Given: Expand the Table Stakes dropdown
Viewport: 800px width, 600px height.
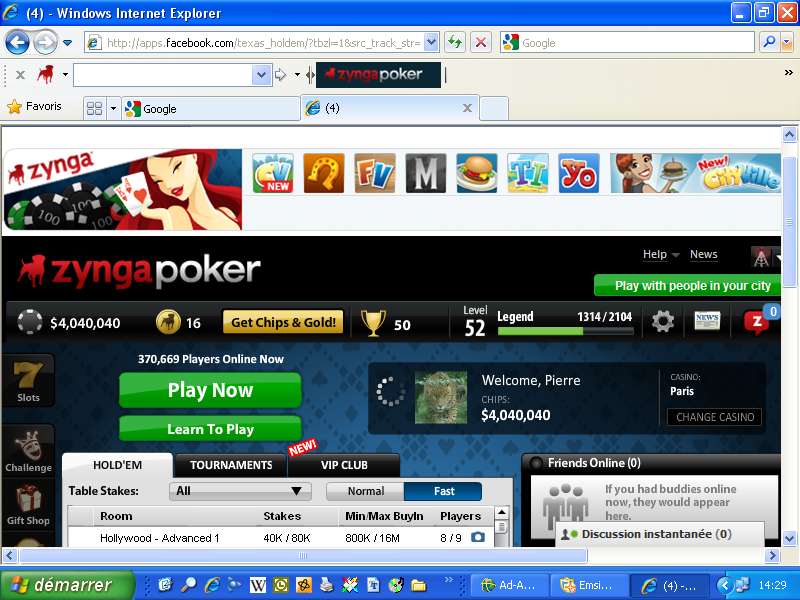Looking at the screenshot, I should click(241, 491).
